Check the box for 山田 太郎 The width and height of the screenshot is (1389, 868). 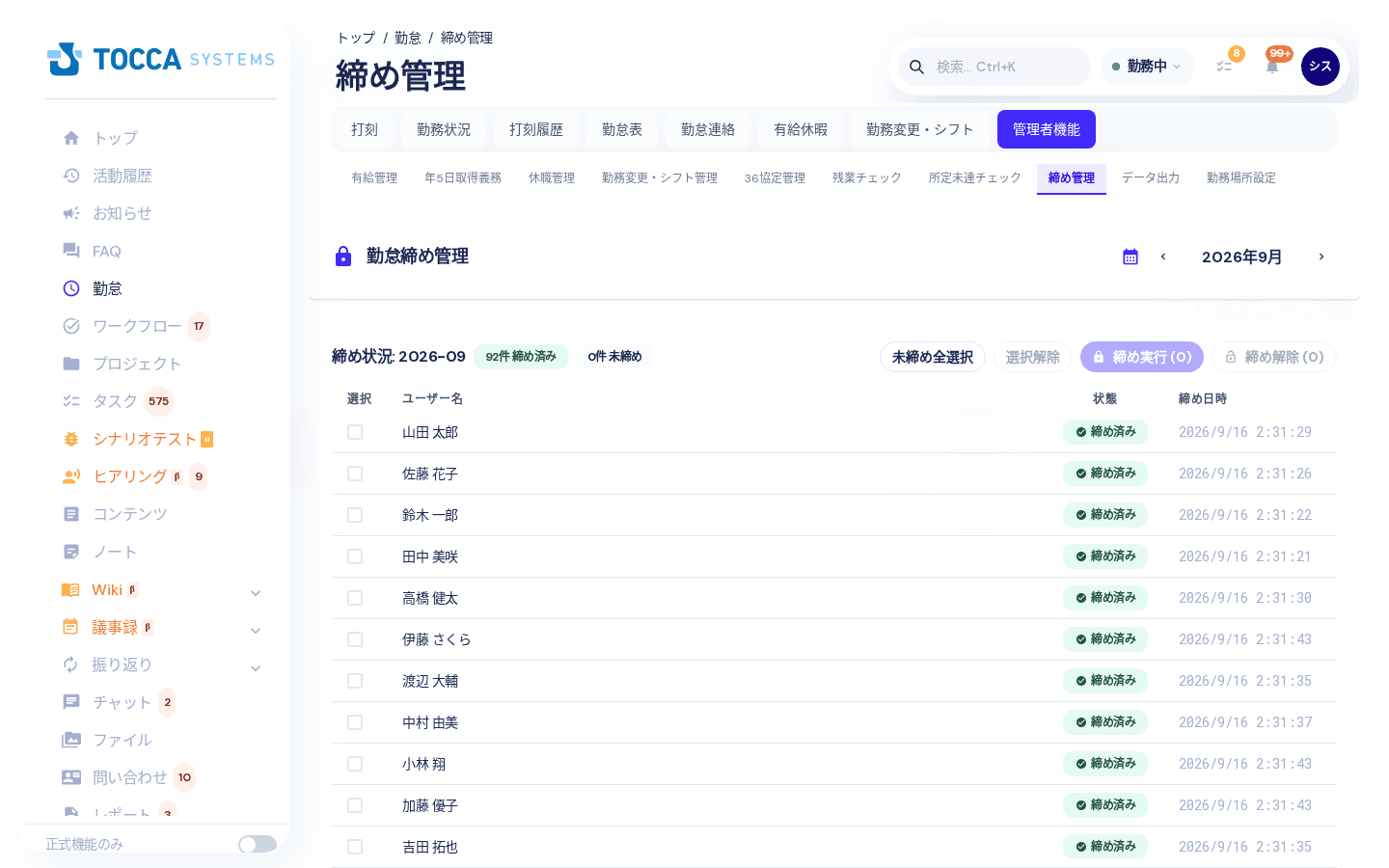click(355, 432)
